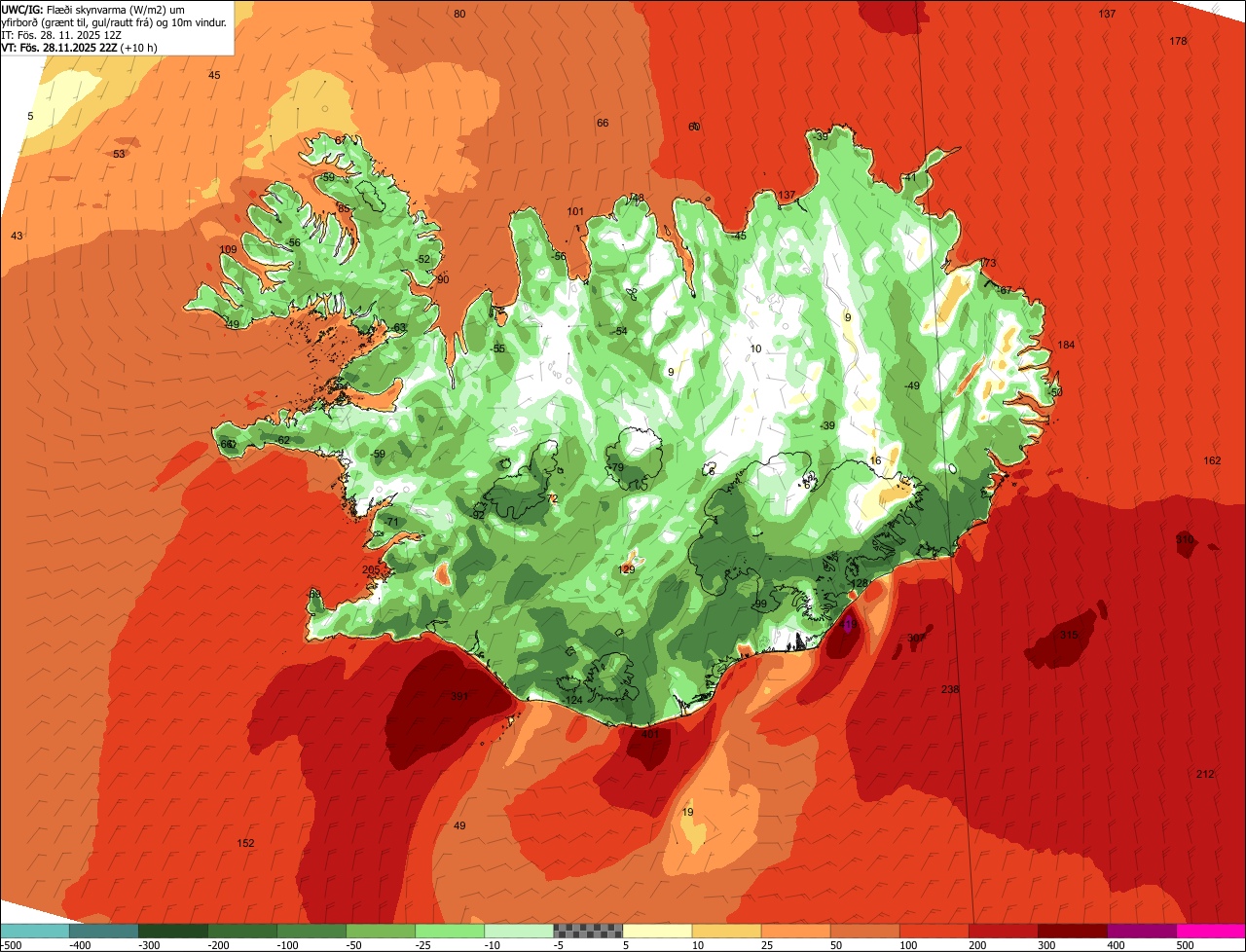This screenshot has width=1246, height=952.
Task: Click the 178 value in the top right
Action: point(1178,41)
